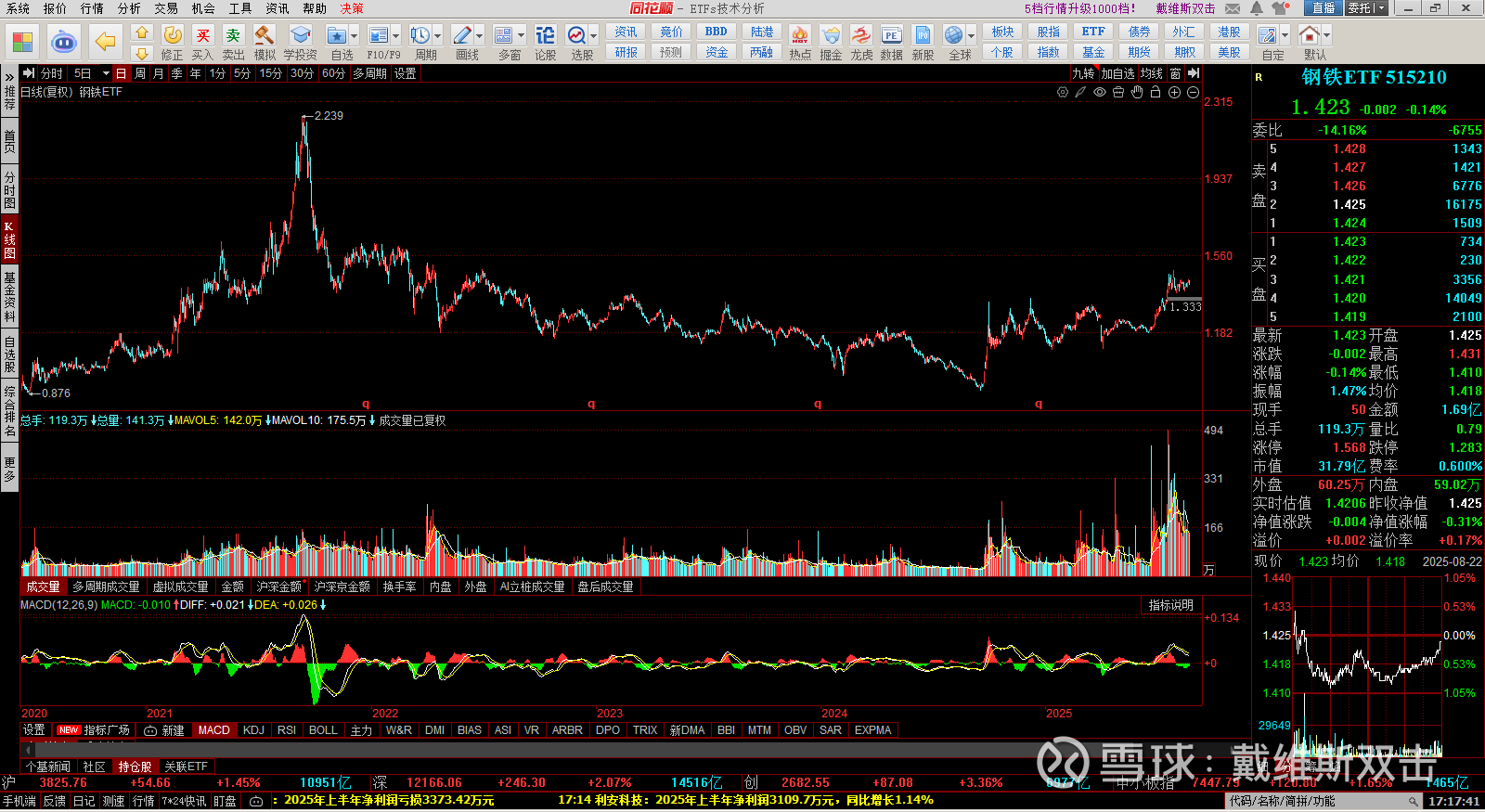1485x812 pixels.
Task: Switch chart period to 60分
Action: (x=333, y=73)
